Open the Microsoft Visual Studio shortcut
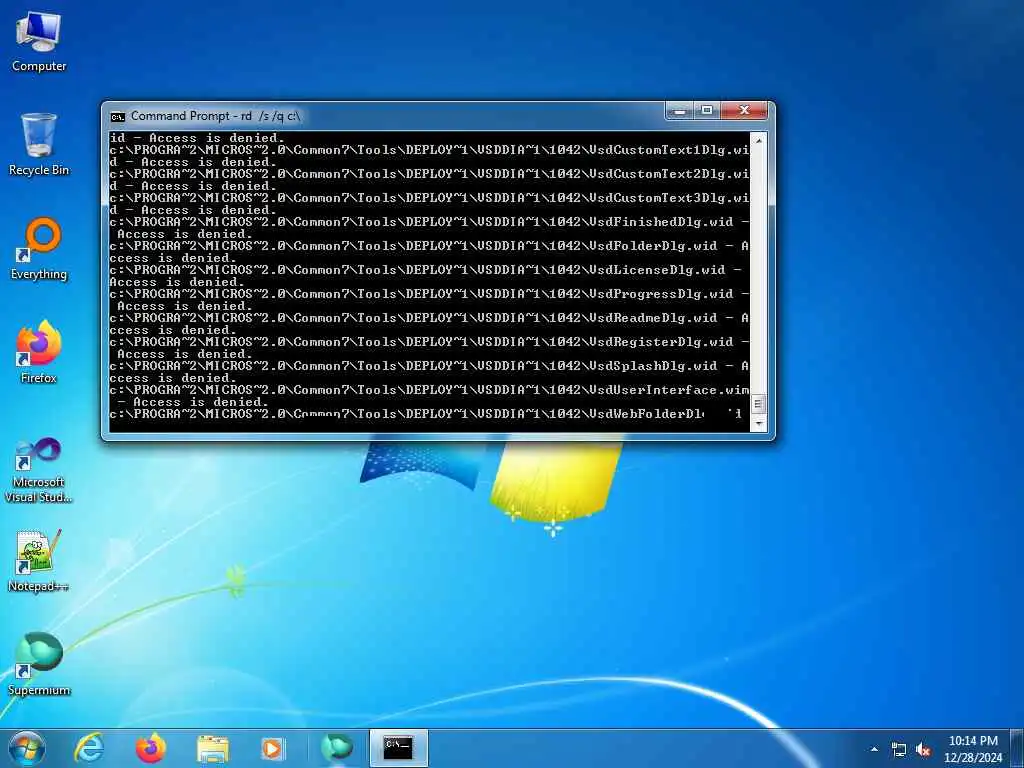The image size is (1024, 768). click(39, 470)
